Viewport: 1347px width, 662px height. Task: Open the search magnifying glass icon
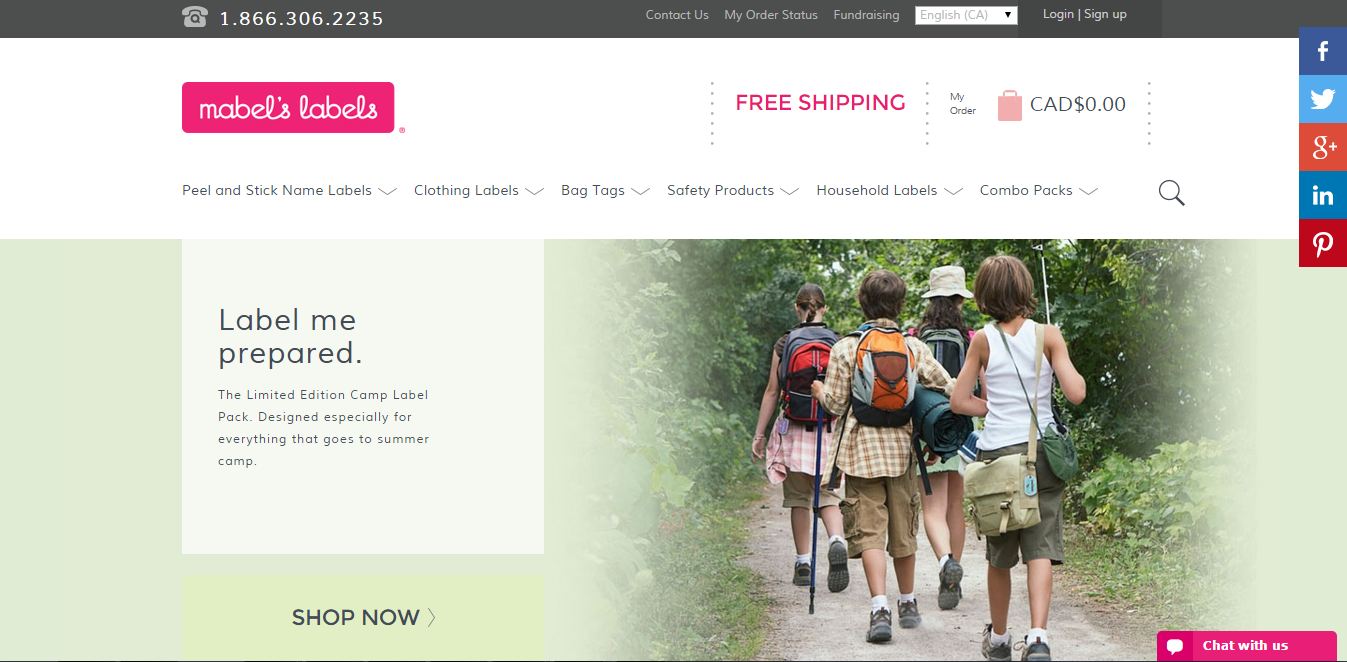click(1172, 192)
